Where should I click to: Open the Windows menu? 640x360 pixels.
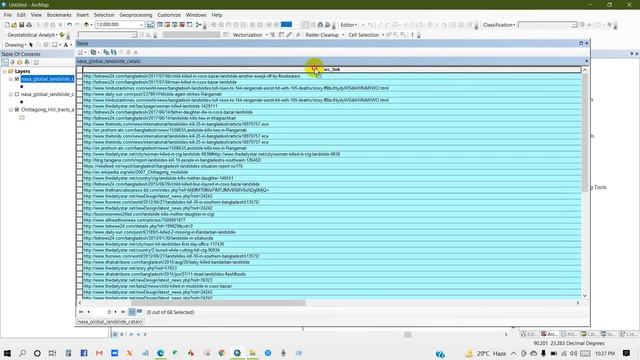196,15
